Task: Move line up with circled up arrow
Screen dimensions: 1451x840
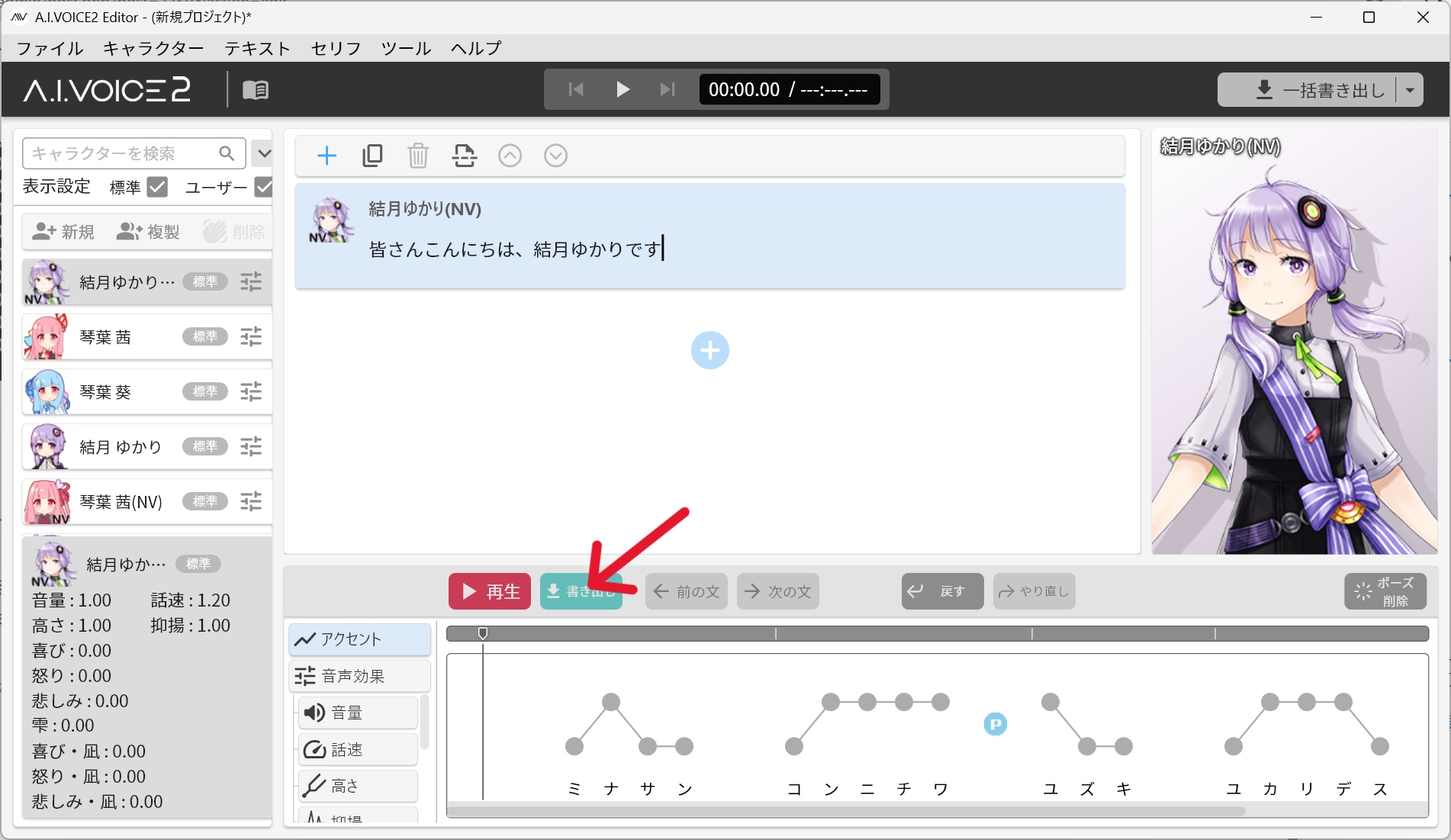Action: point(510,156)
